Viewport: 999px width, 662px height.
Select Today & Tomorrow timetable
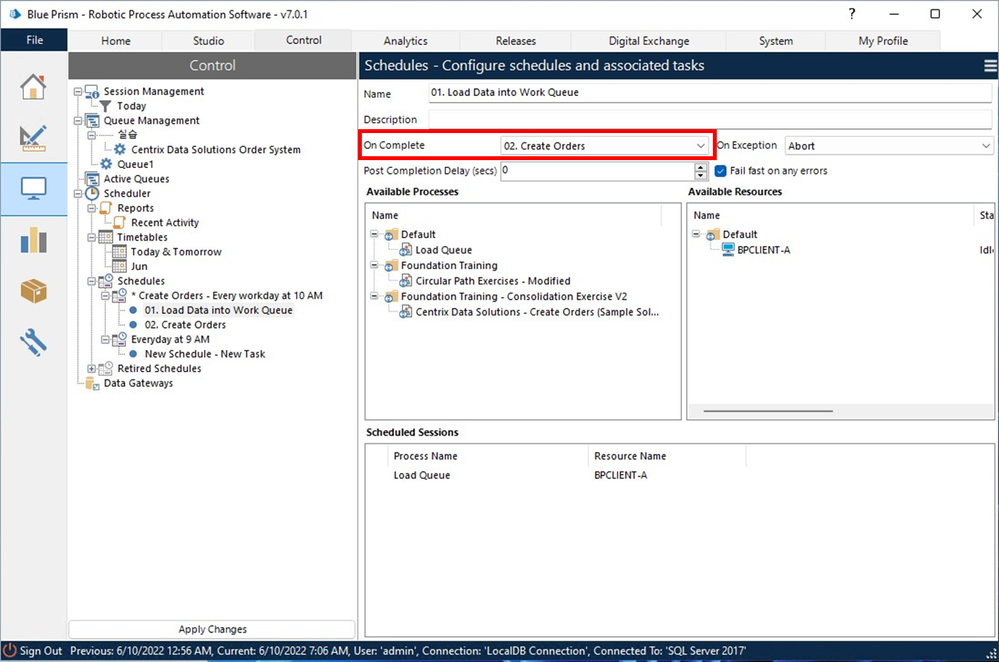[x=176, y=252]
